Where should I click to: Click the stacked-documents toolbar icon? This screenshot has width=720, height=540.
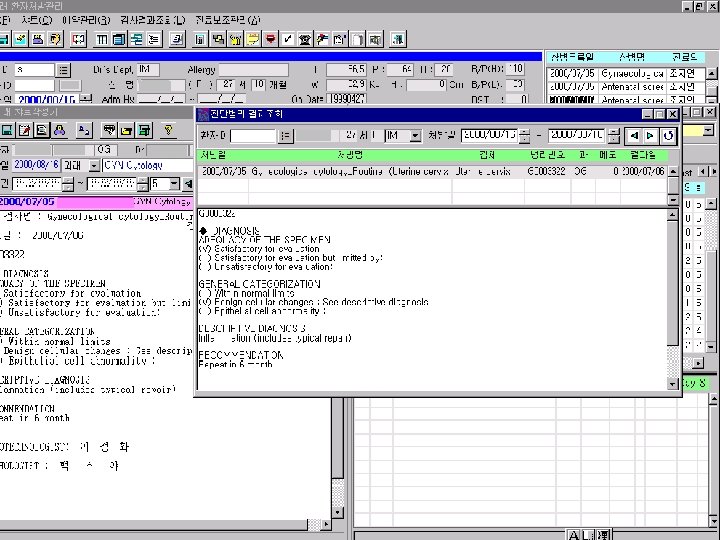pyautogui.click(x=177, y=39)
